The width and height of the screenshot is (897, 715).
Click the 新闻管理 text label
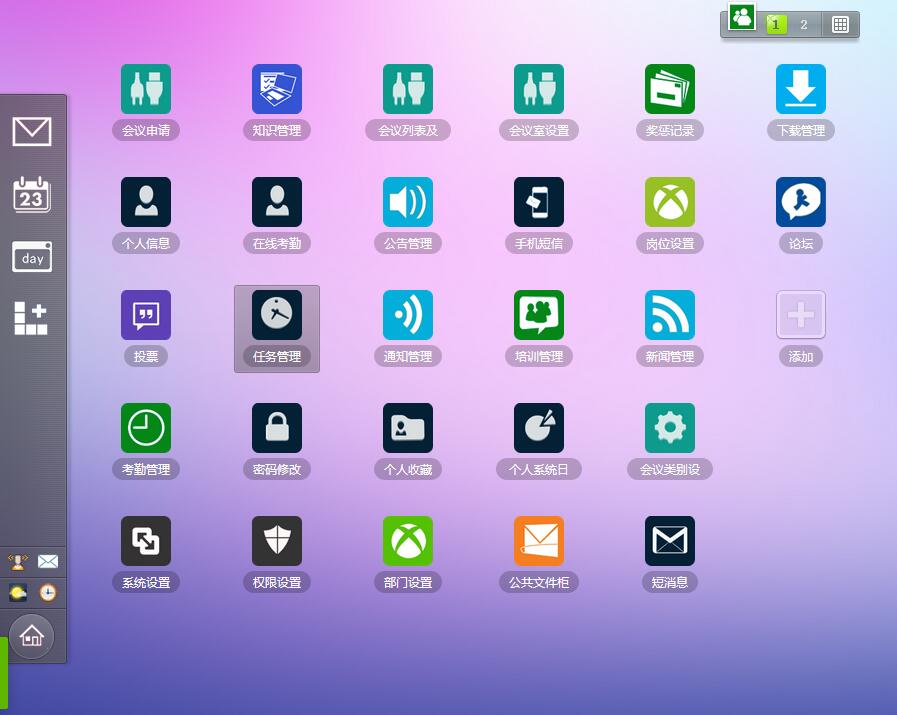[670, 356]
